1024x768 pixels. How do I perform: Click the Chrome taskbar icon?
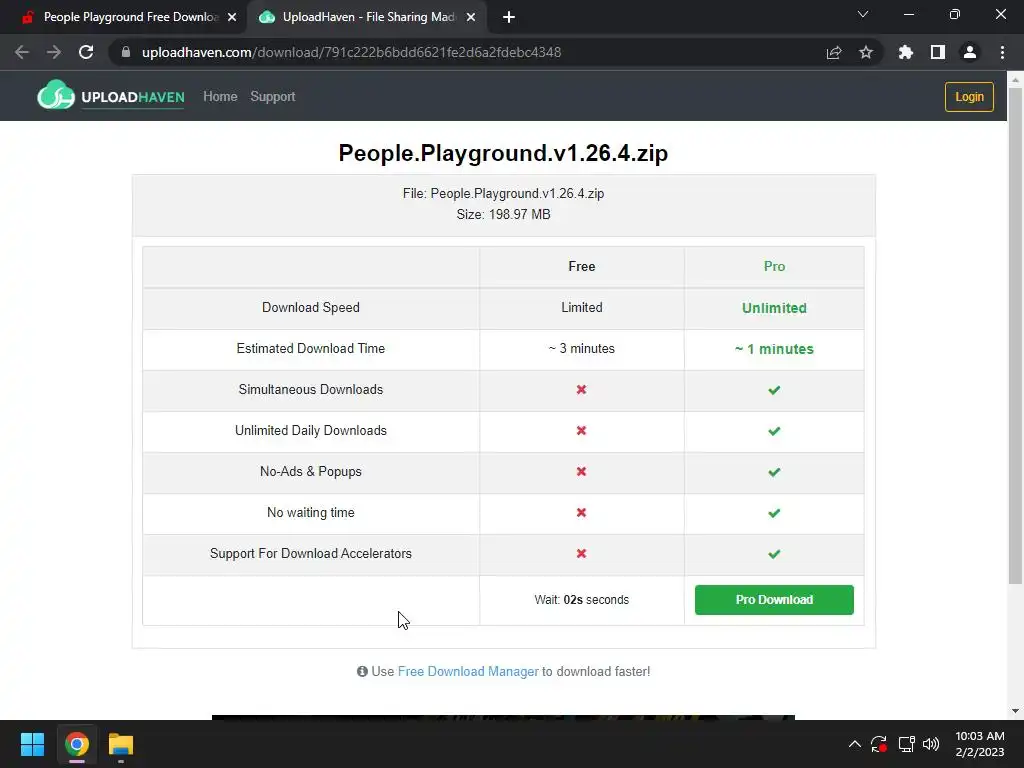[x=76, y=744]
